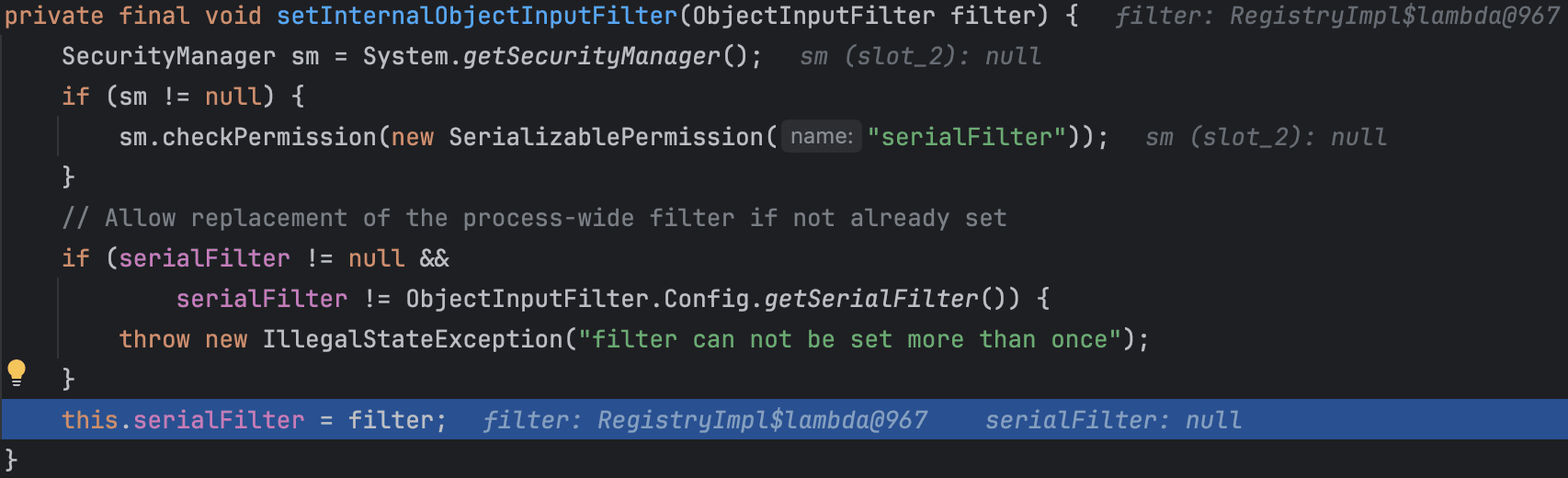Click the 'sm (slot_2): null' hint after getSecurityManager
Viewport: 1568px width, 478px height.
(921, 56)
